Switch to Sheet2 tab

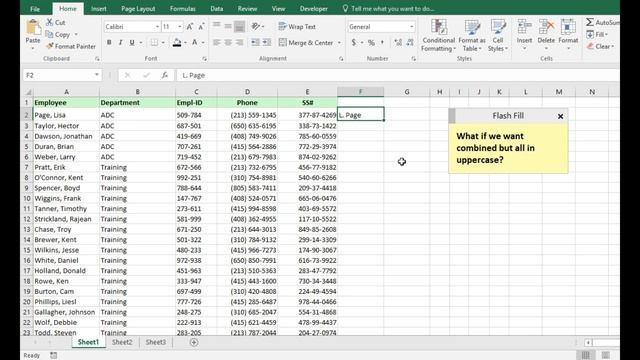[122, 342]
